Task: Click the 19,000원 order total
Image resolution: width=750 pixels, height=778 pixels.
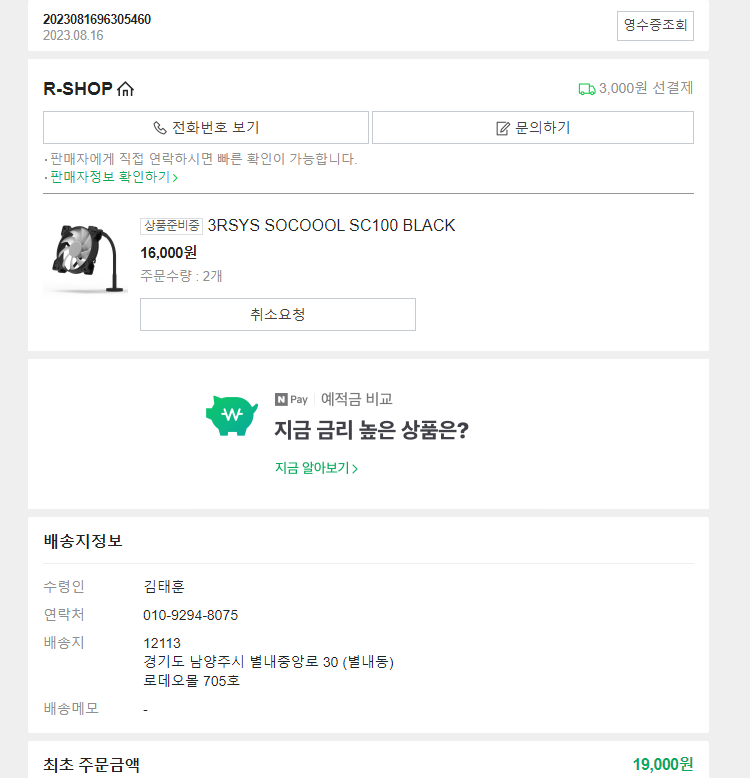Action: pos(662,765)
